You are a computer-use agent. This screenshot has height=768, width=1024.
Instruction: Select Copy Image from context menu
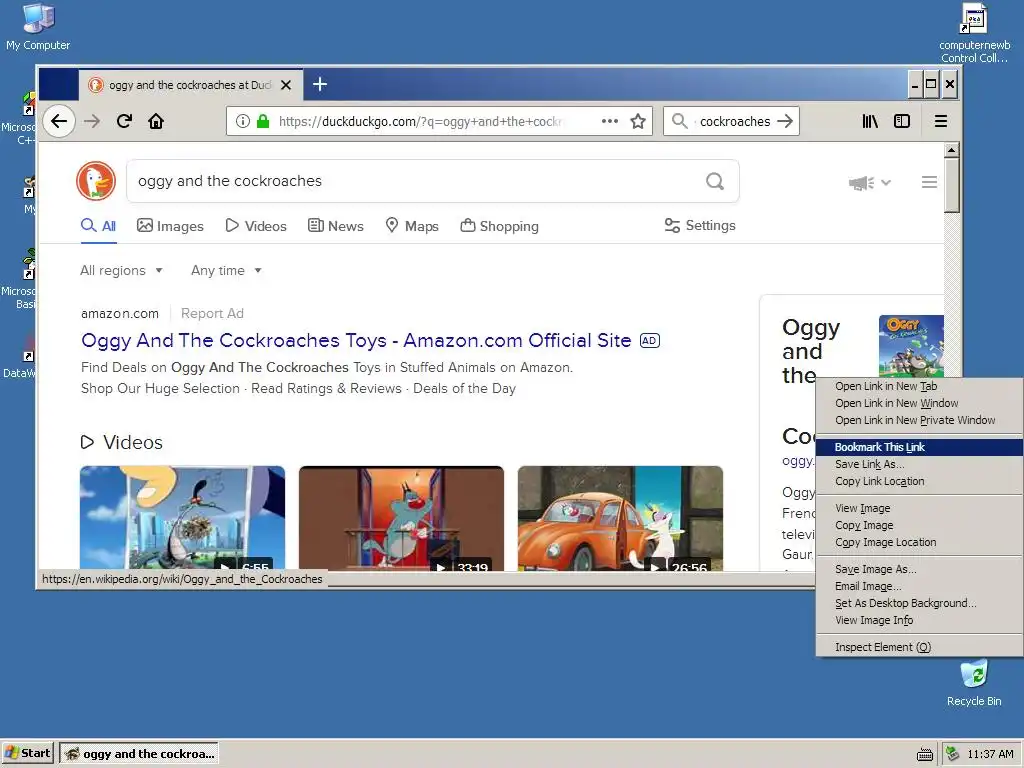[919, 525]
